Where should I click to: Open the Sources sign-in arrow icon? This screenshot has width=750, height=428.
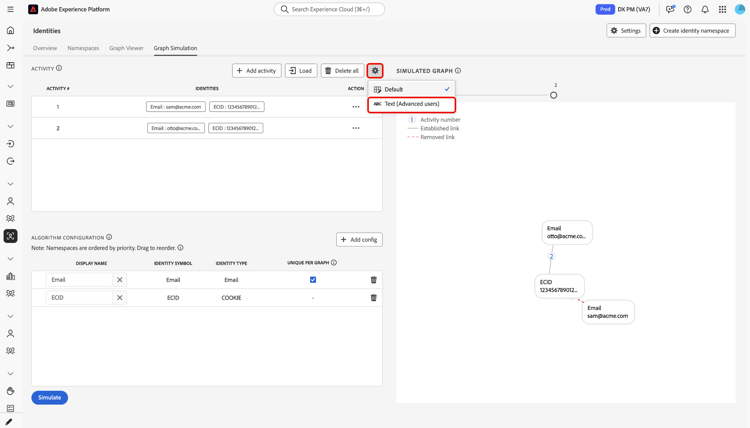(x=11, y=144)
